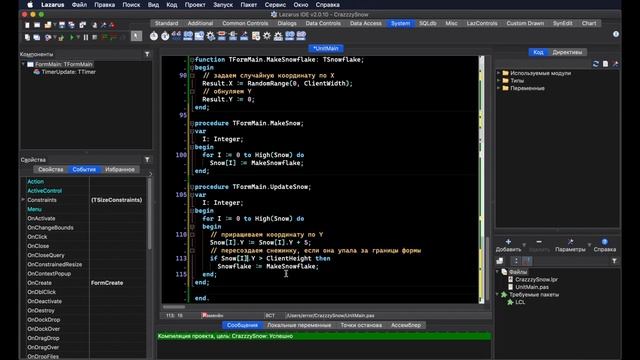The width and height of the screenshot is (640, 360).
Task: Switch to the Standard component palette tab
Action: [x=167, y=23]
